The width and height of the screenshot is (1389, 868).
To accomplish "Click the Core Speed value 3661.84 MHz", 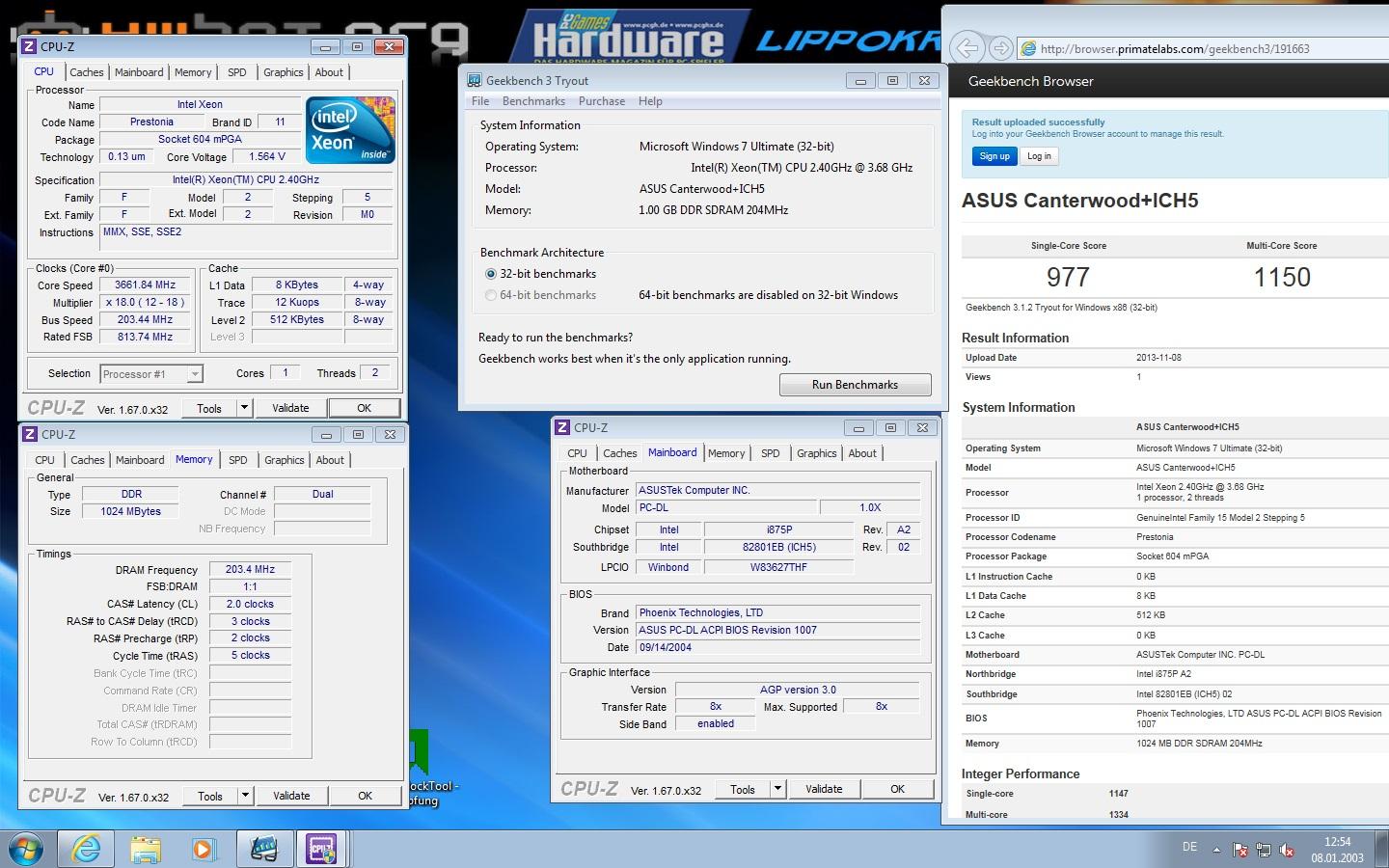I will pyautogui.click(x=145, y=285).
